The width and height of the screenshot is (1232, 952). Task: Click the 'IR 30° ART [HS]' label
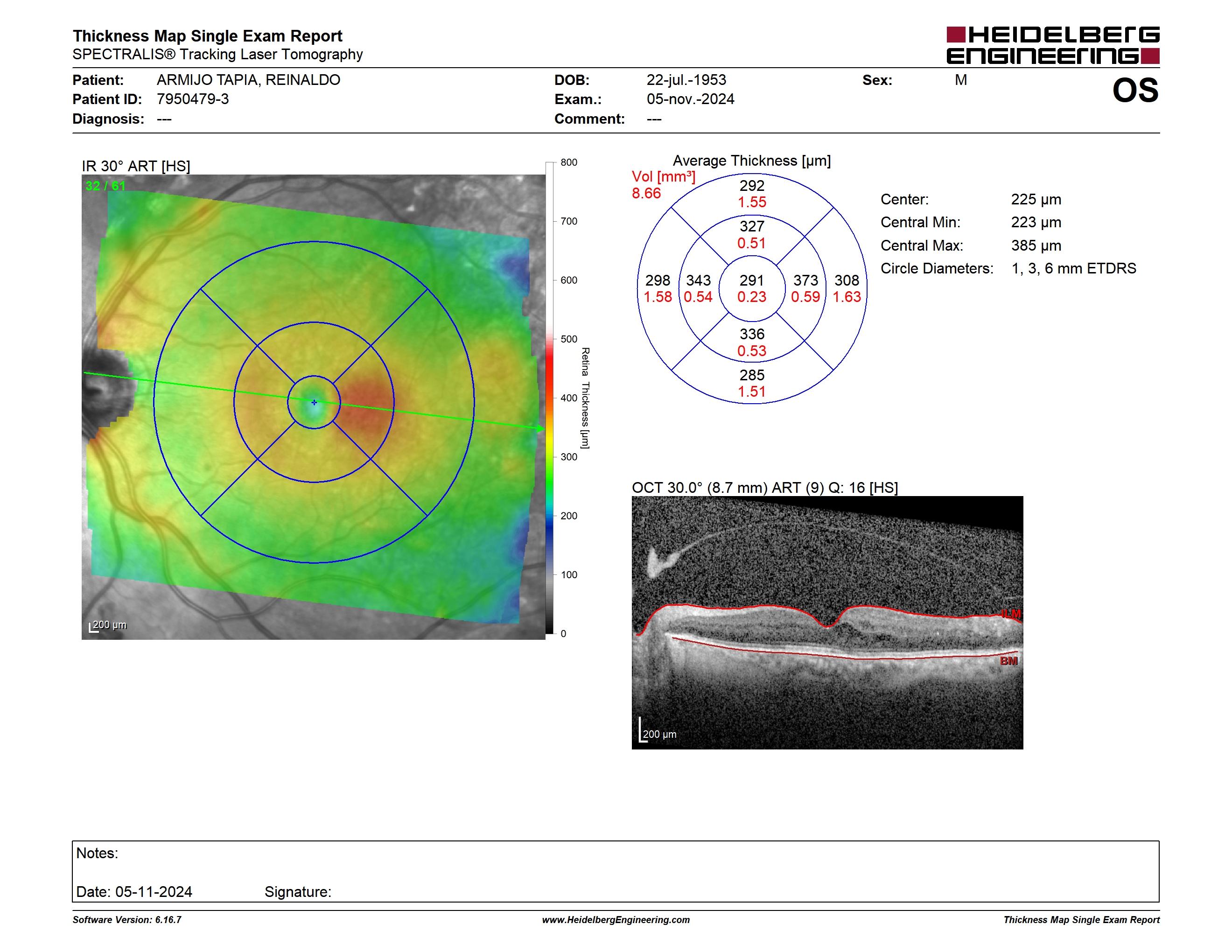[x=135, y=166]
